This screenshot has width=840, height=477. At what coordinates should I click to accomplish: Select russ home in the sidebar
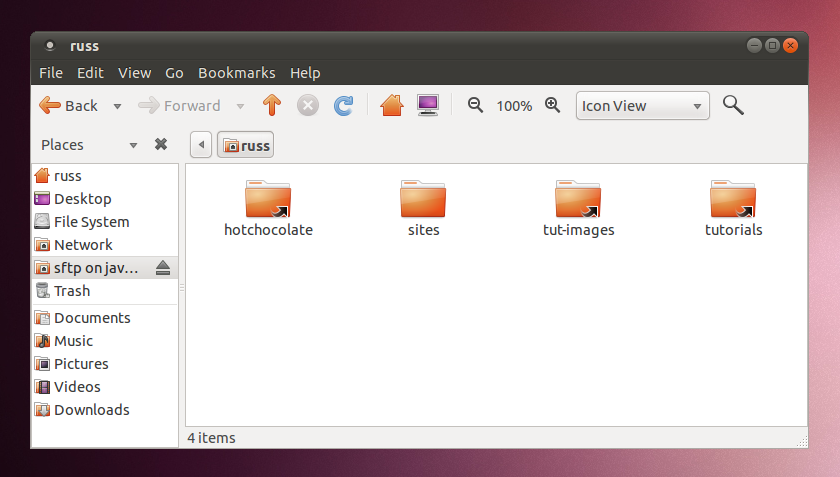click(105, 176)
